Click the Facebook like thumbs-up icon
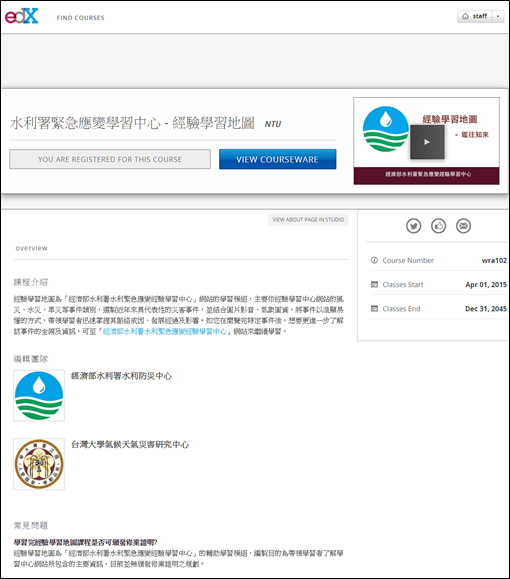The height and width of the screenshot is (579, 510). click(x=438, y=226)
